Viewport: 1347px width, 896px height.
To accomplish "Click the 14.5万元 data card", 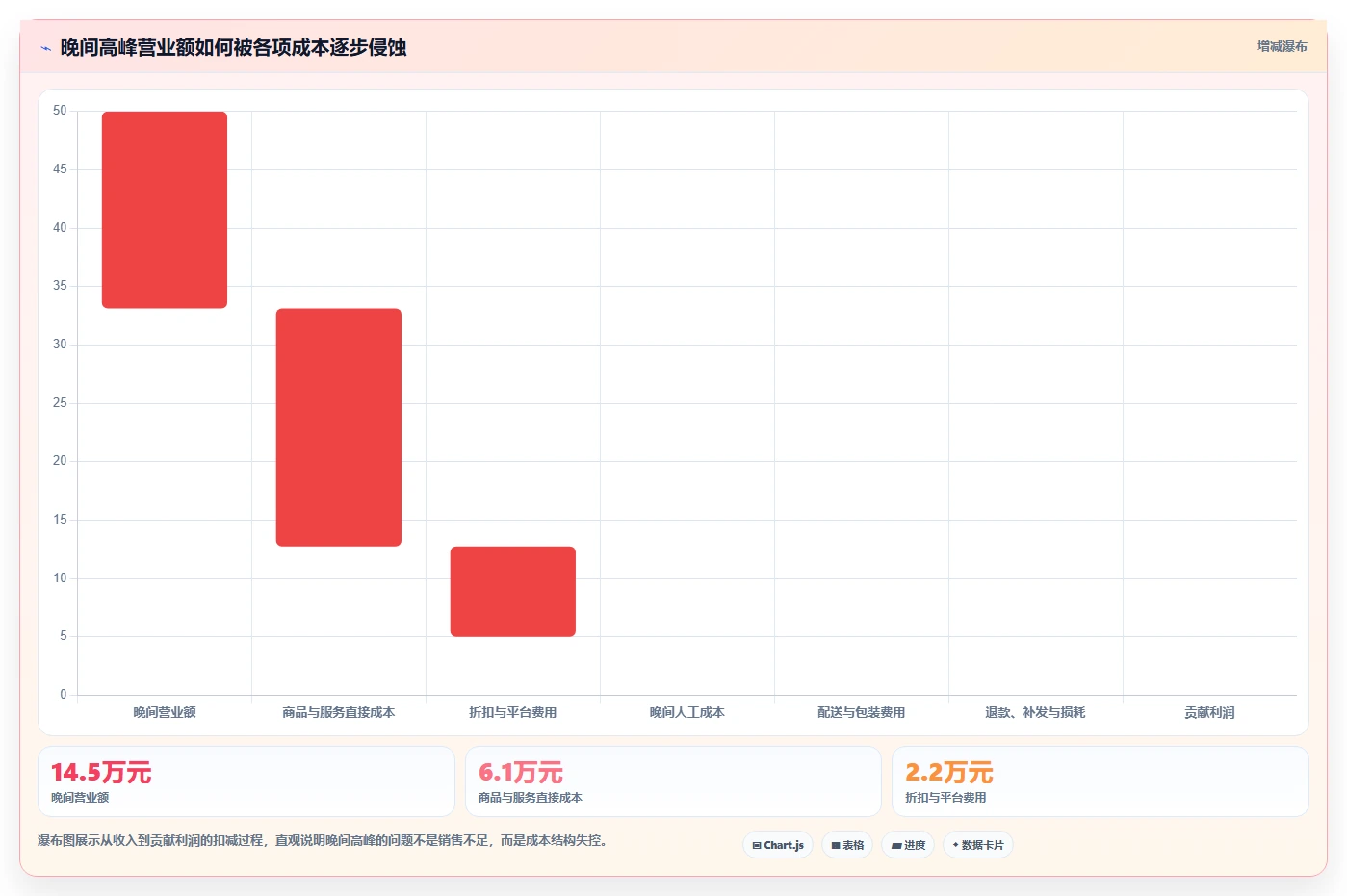I will 246,781.
